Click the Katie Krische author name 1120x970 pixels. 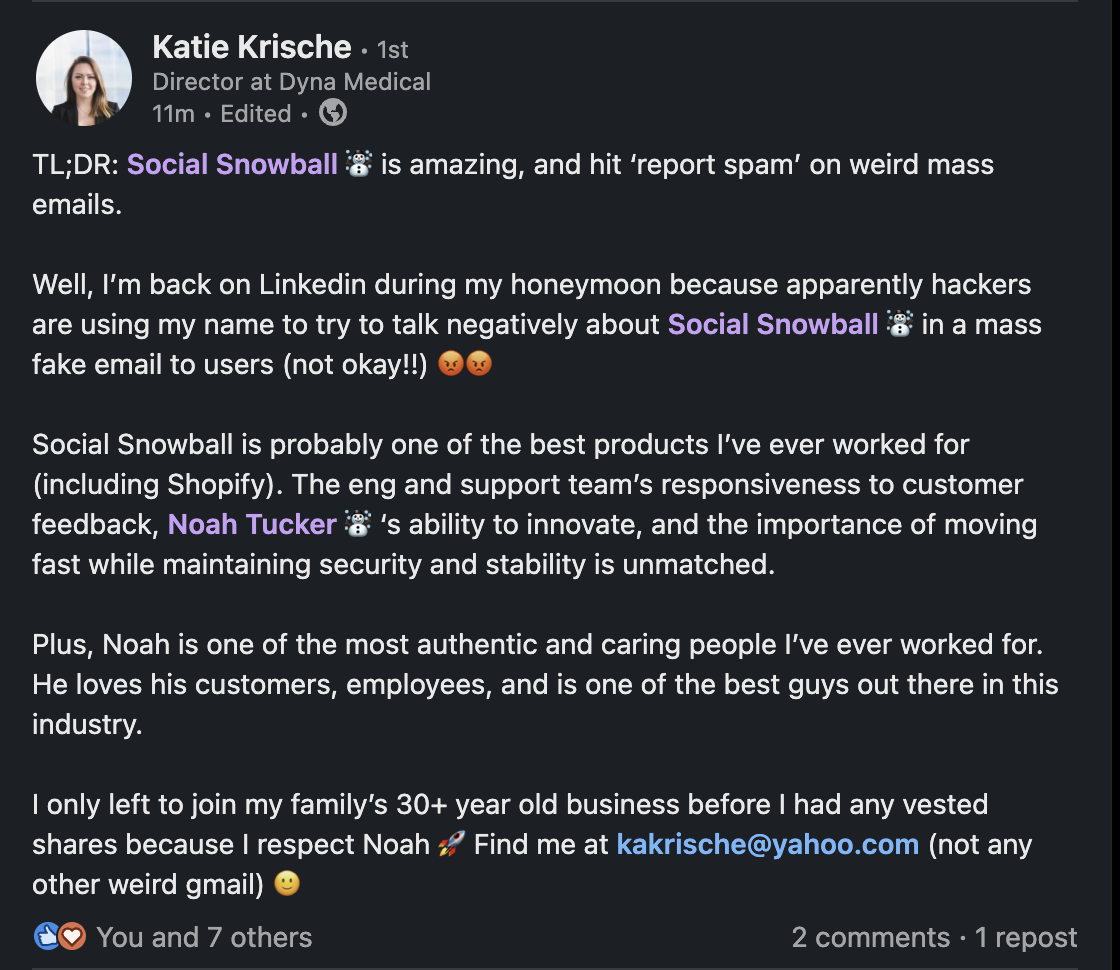[251, 47]
